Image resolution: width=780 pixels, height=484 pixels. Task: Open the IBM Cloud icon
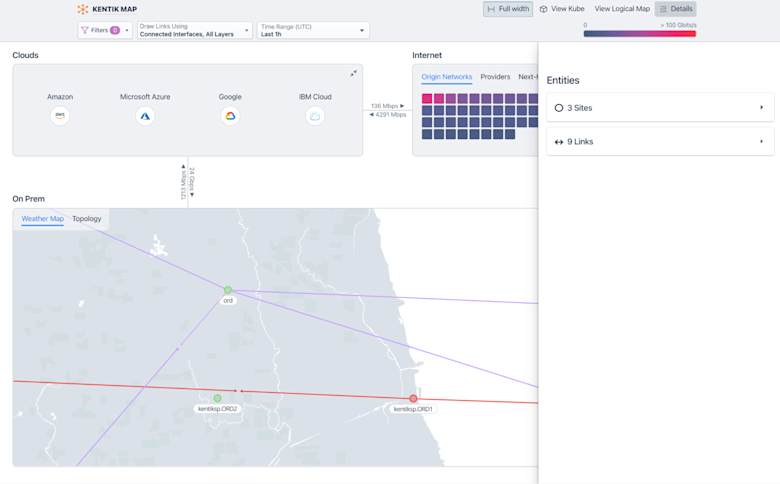tap(315, 116)
